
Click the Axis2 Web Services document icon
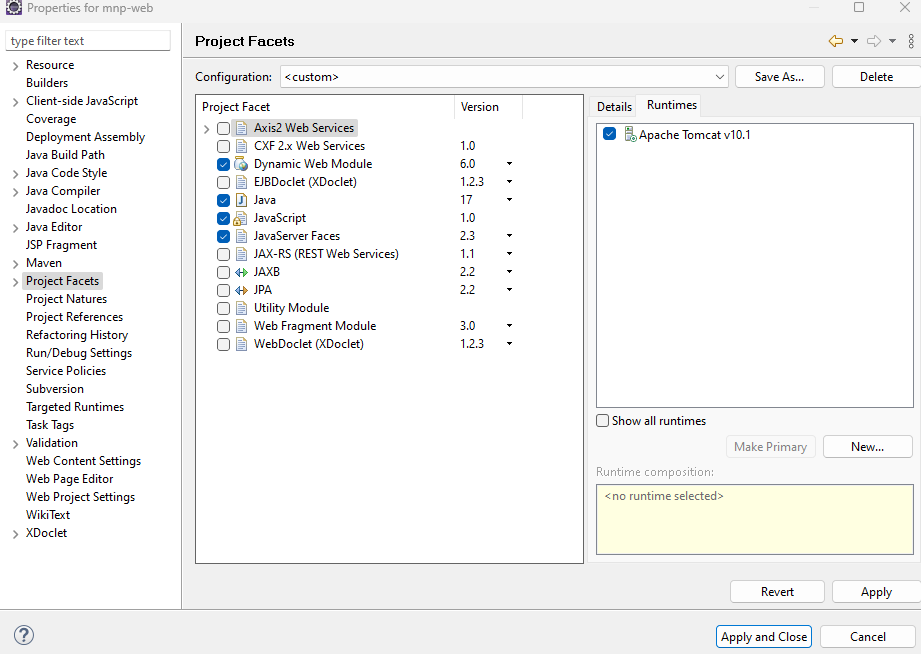241,128
